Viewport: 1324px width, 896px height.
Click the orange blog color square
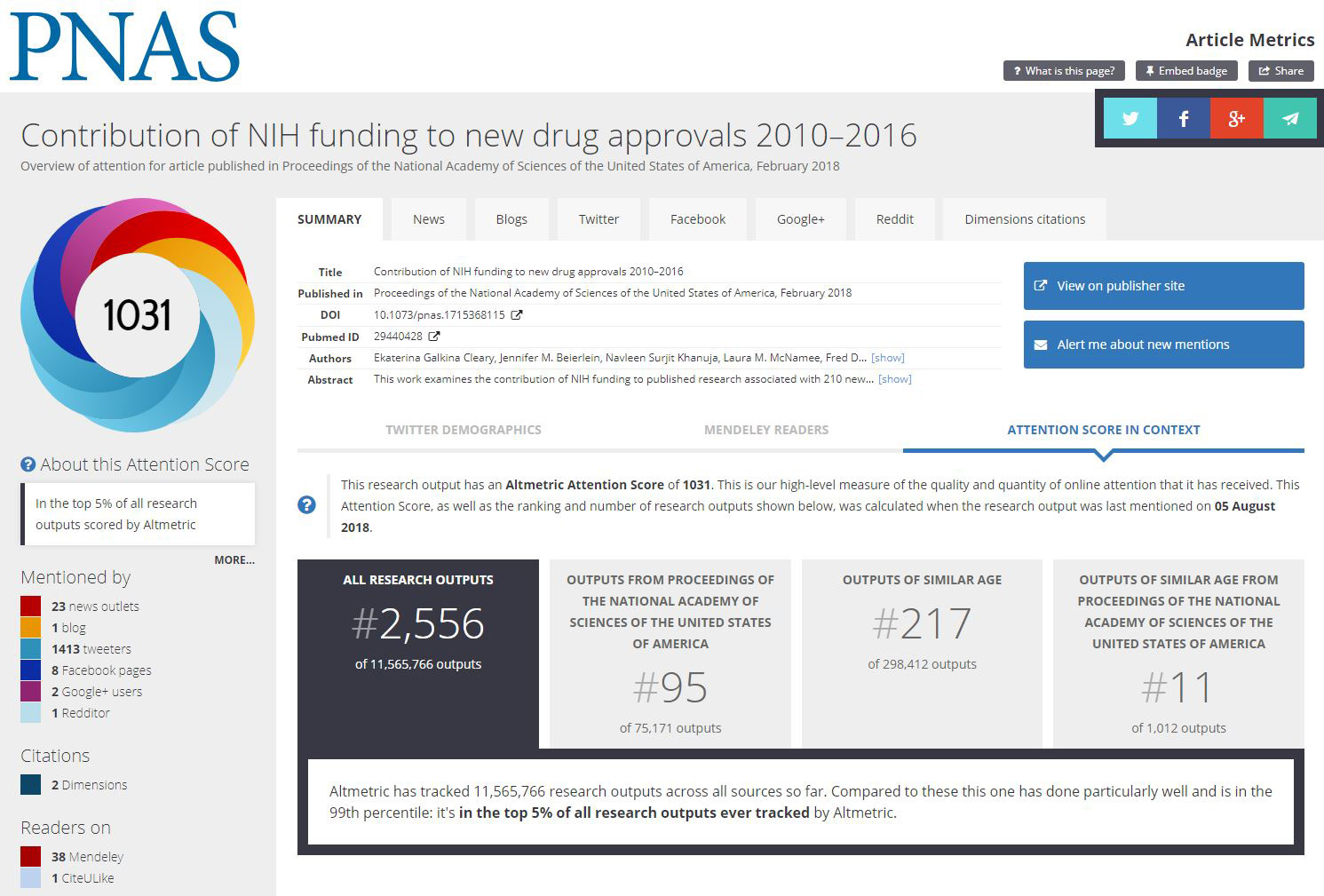click(31, 628)
